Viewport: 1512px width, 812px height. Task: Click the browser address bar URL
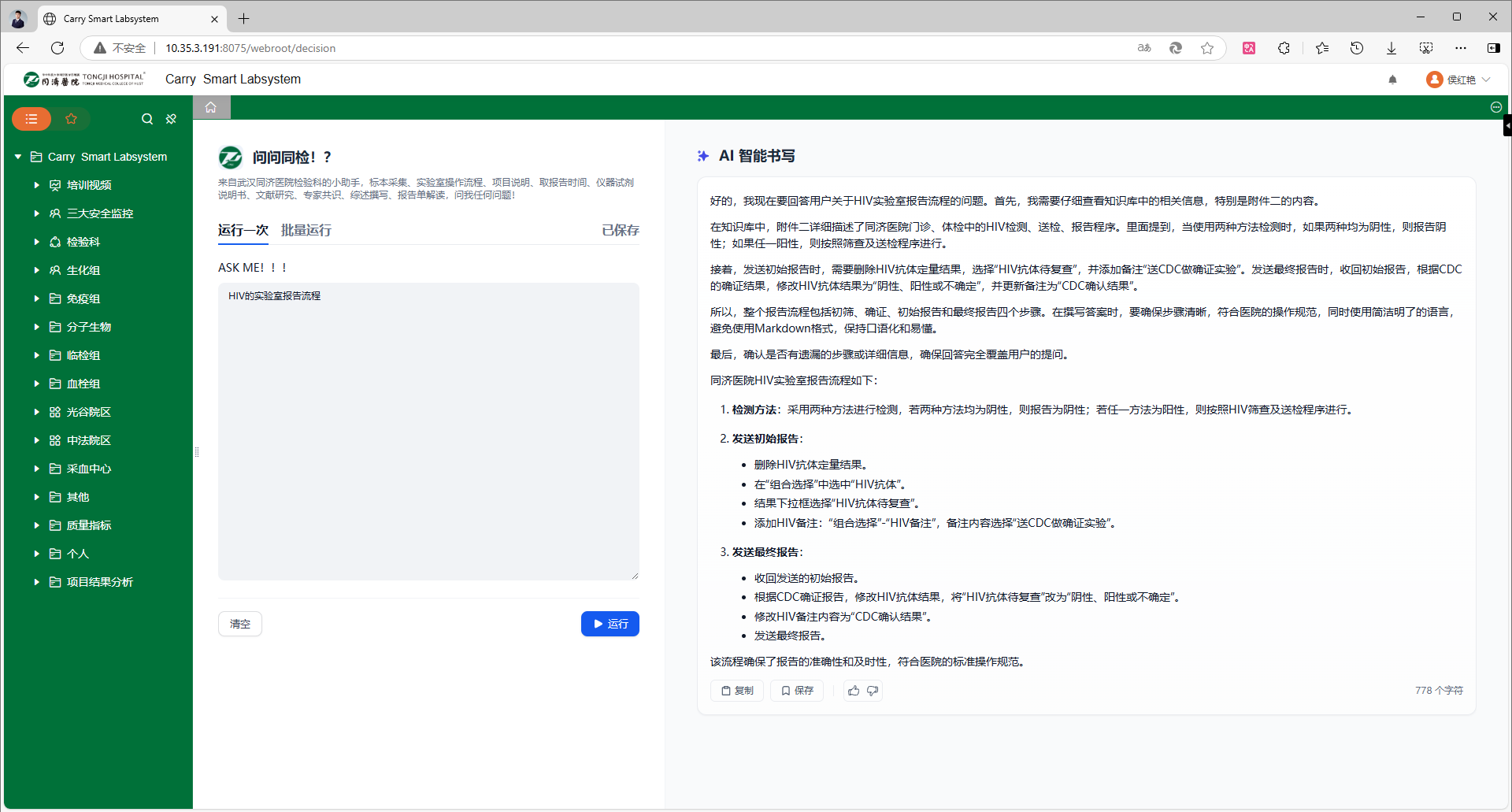[250, 48]
